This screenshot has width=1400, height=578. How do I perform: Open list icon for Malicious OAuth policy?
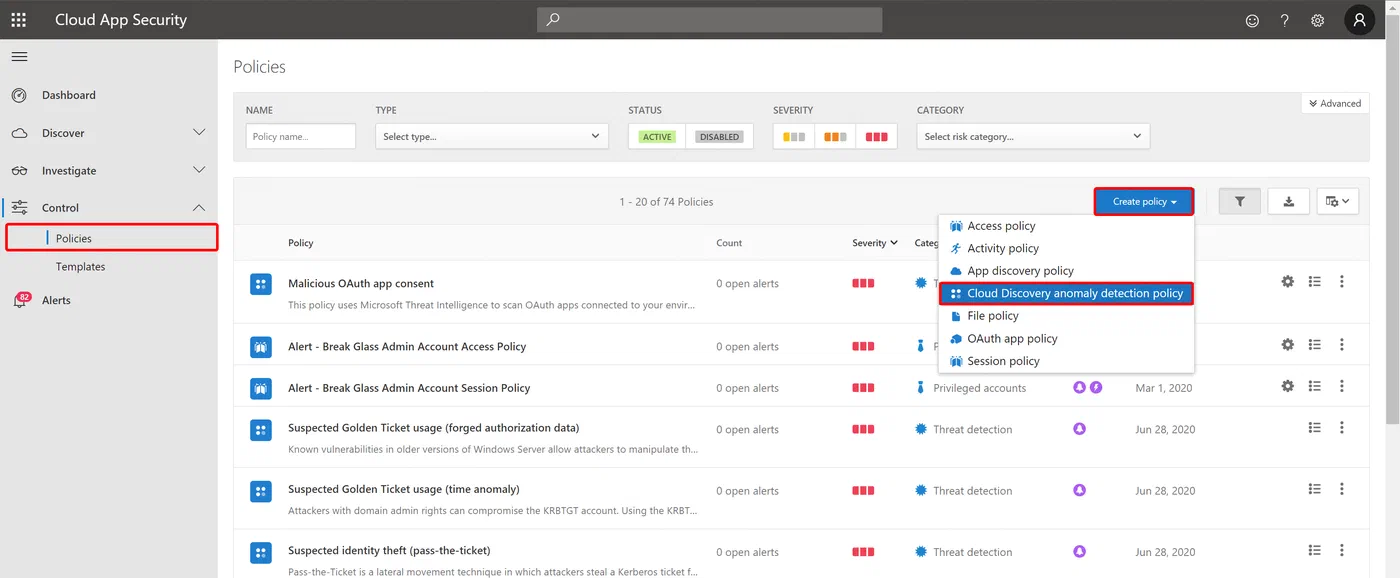(1315, 283)
